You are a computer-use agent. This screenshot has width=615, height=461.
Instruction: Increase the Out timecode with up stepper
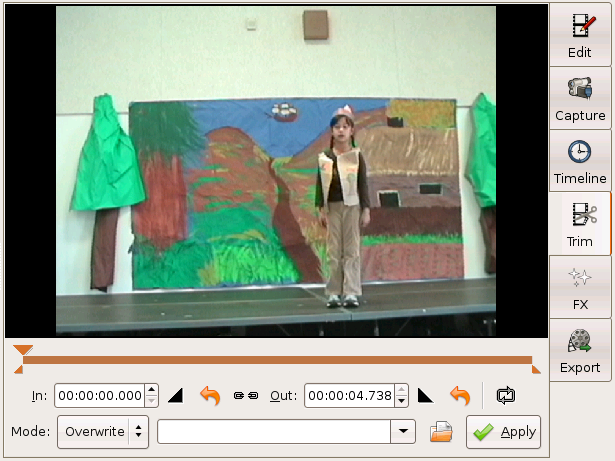coord(402,390)
